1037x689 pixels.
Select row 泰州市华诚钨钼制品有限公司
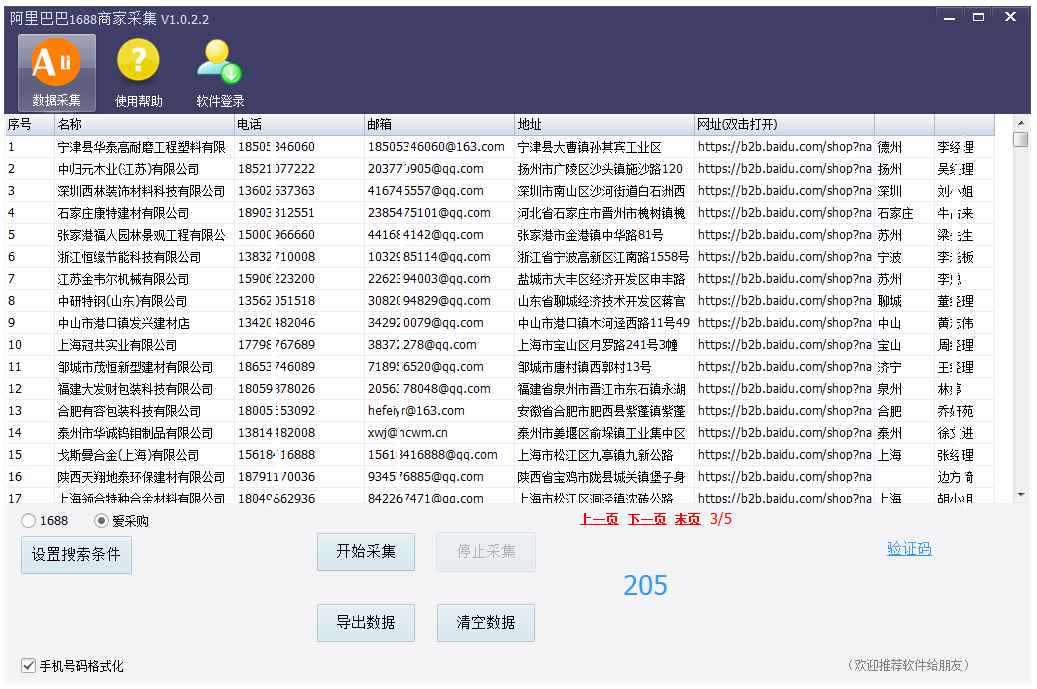pyautogui.click(x=500, y=432)
